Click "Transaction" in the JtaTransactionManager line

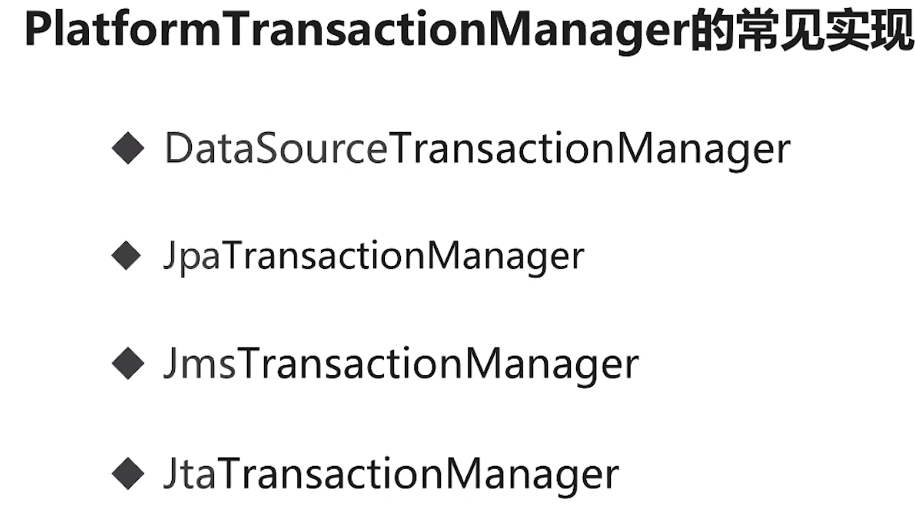[323, 472]
